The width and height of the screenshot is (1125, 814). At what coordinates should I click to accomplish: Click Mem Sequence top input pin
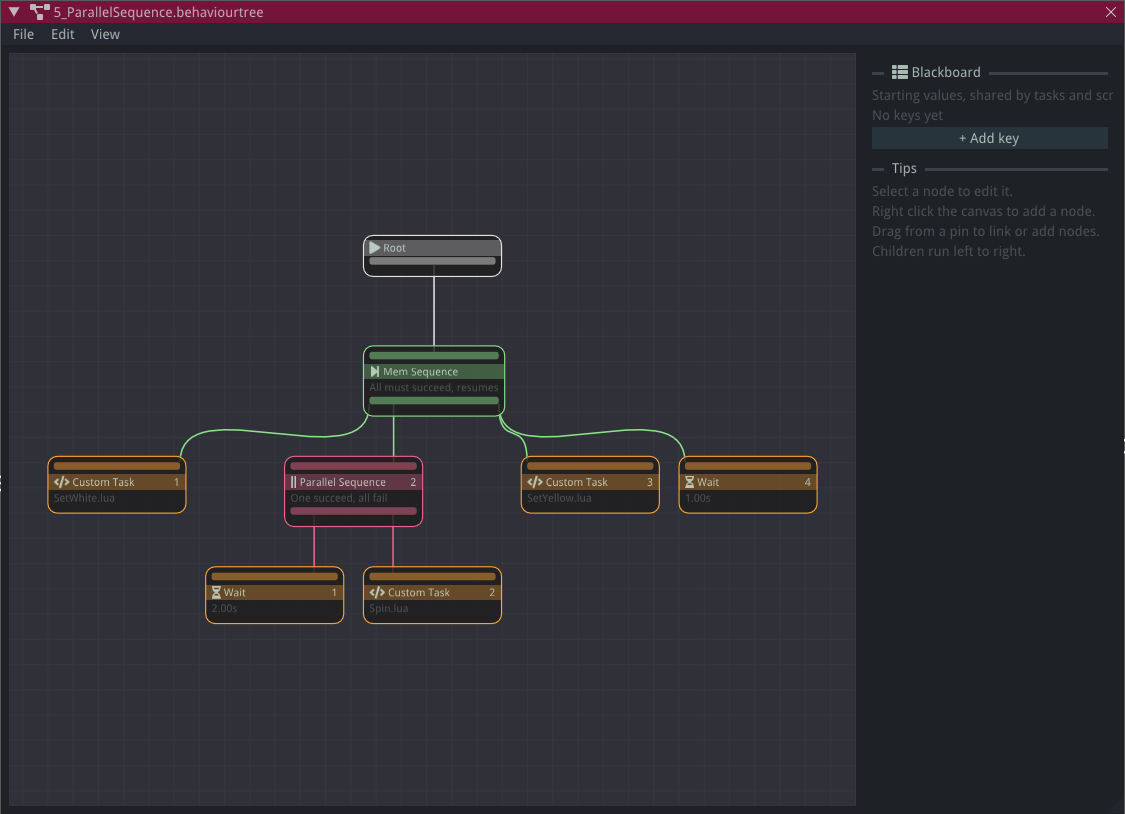tap(434, 356)
